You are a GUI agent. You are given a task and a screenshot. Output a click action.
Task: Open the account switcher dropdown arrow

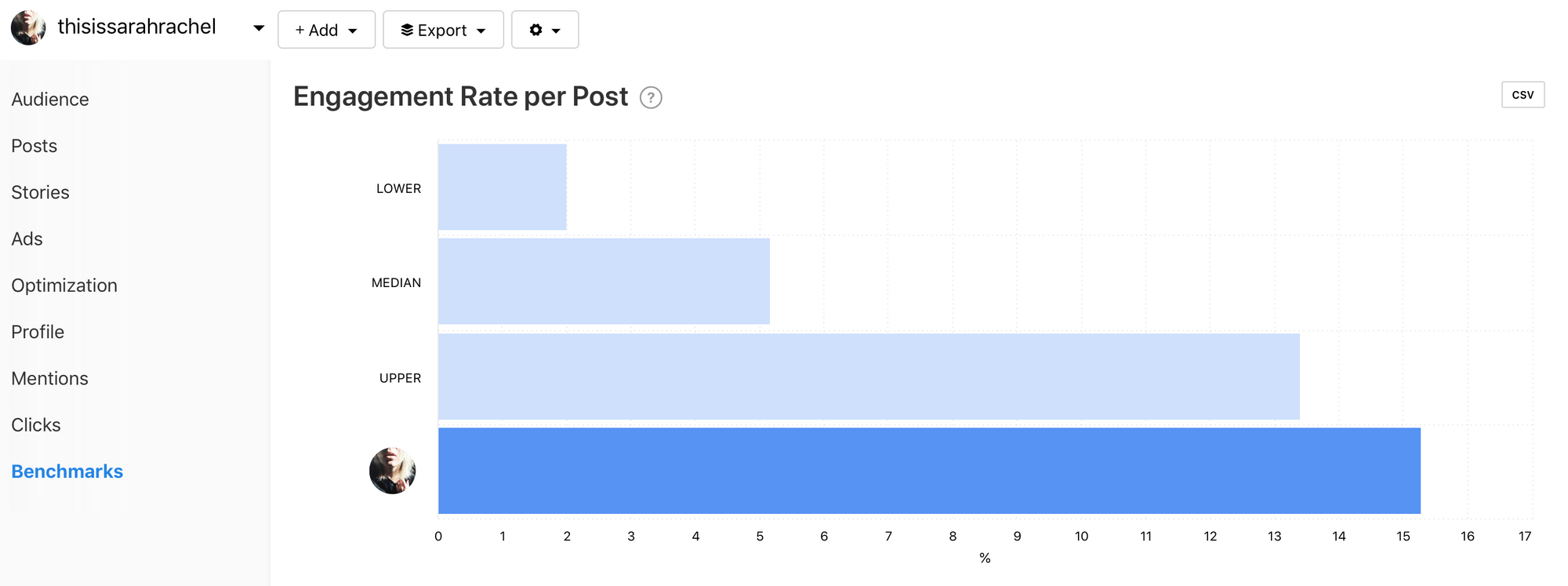[x=258, y=28]
